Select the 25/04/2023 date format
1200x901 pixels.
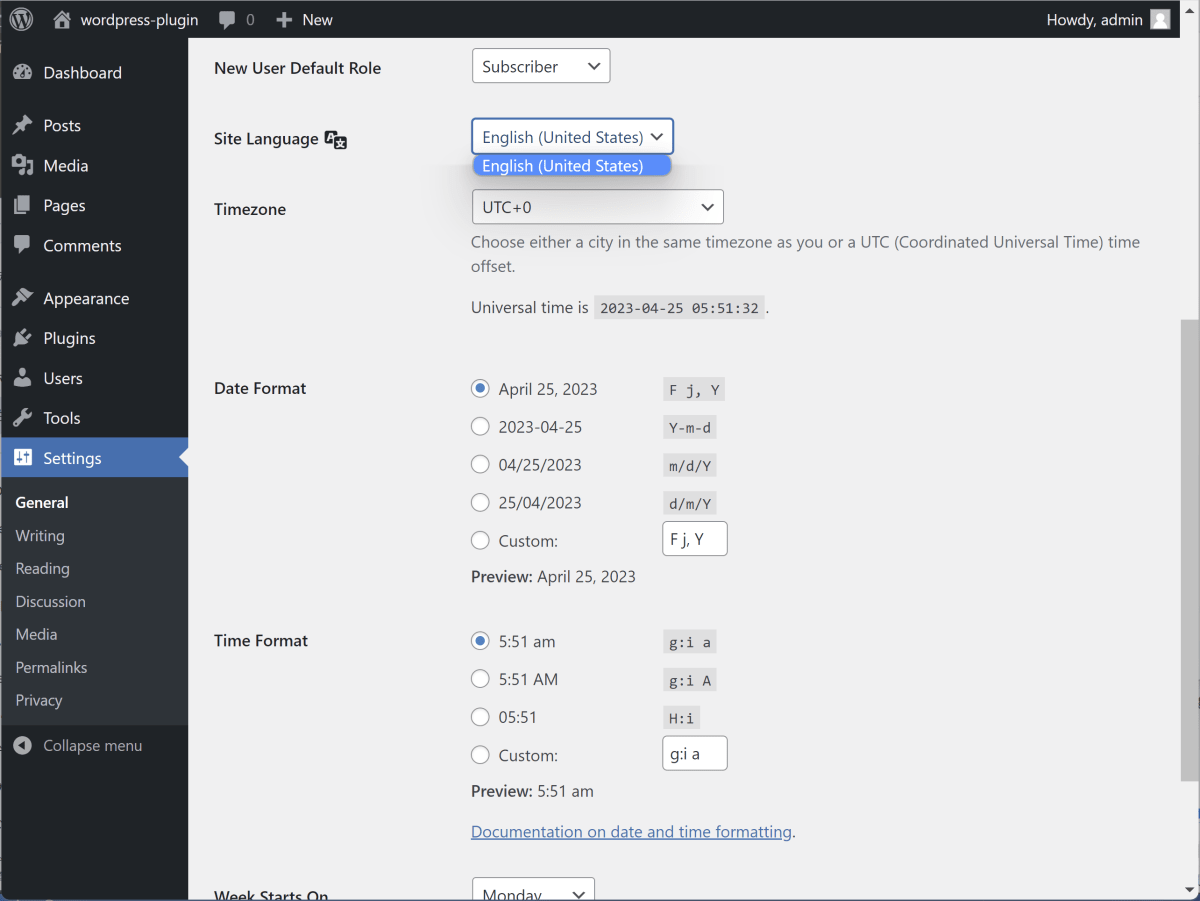pyautogui.click(x=480, y=503)
